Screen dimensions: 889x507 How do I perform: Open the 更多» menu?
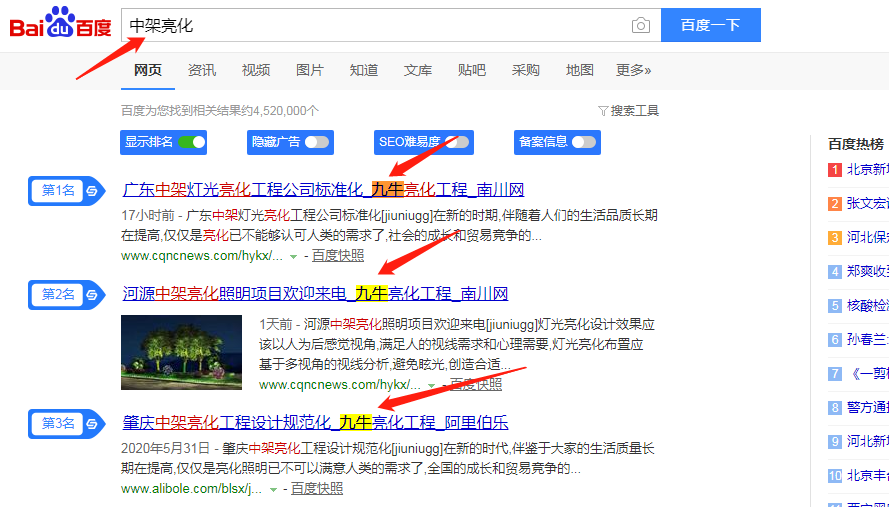(633, 70)
